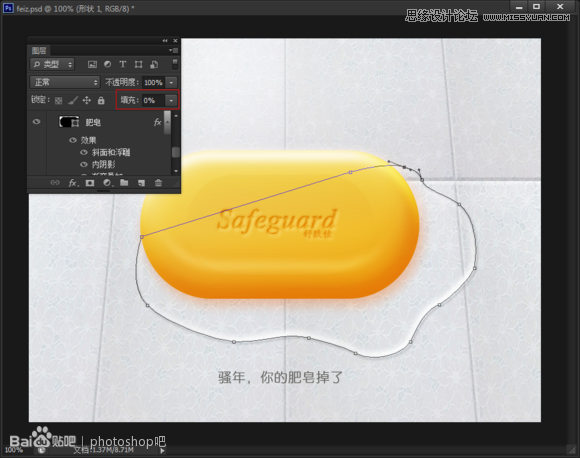Select the 图层 panel tab
Screen dimensions: 580x458
[x=39, y=51]
